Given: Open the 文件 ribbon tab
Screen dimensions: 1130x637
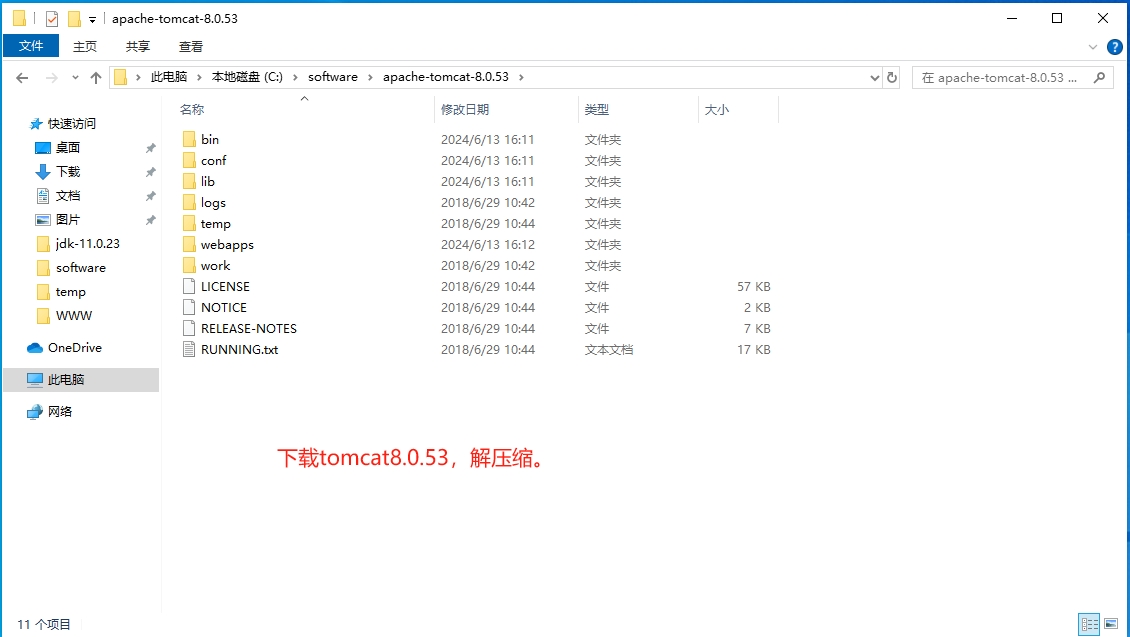Looking at the screenshot, I should pyautogui.click(x=31, y=45).
